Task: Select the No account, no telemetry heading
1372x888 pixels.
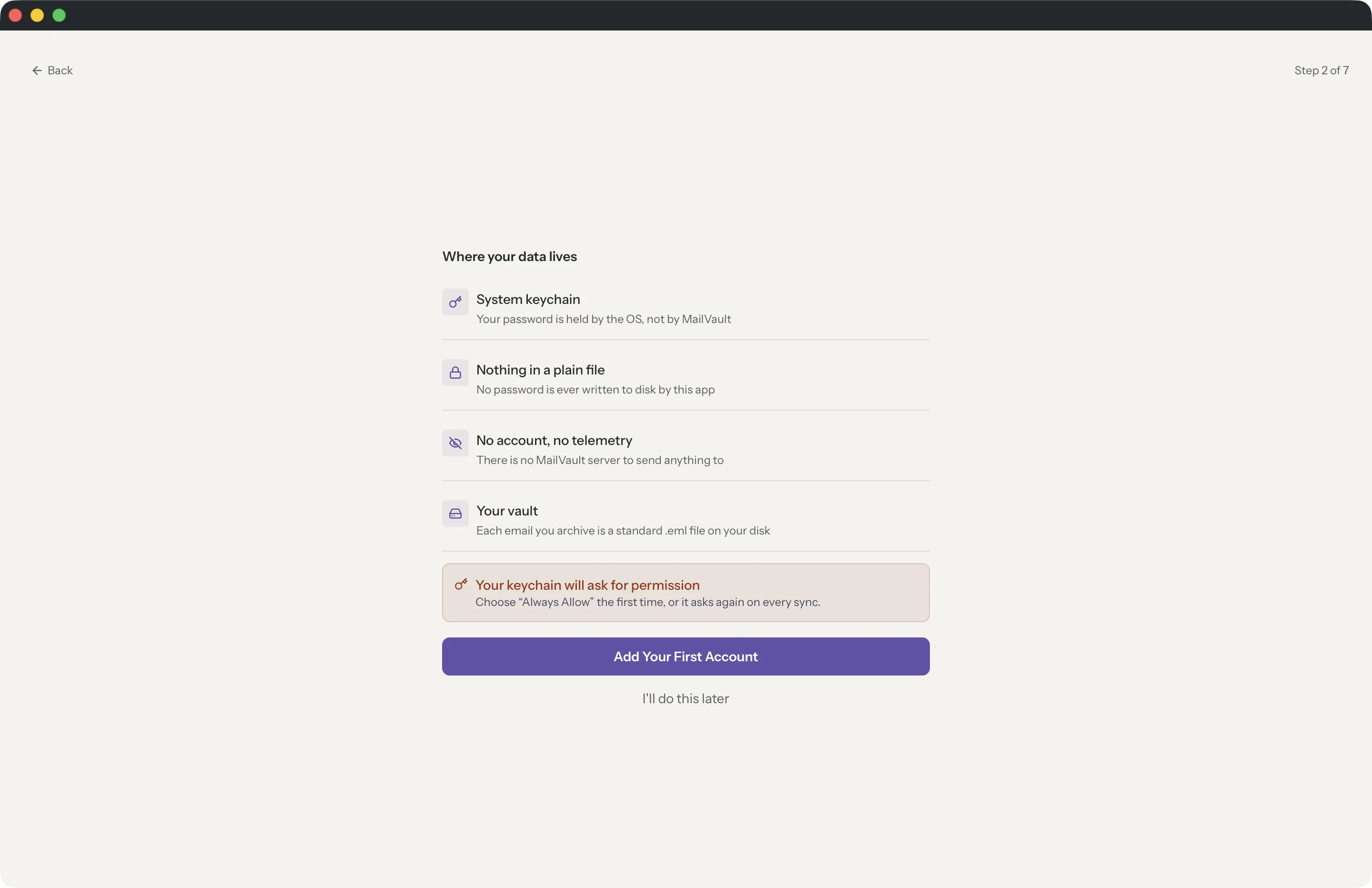Action: pyautogui.click(x=554, y=441)
